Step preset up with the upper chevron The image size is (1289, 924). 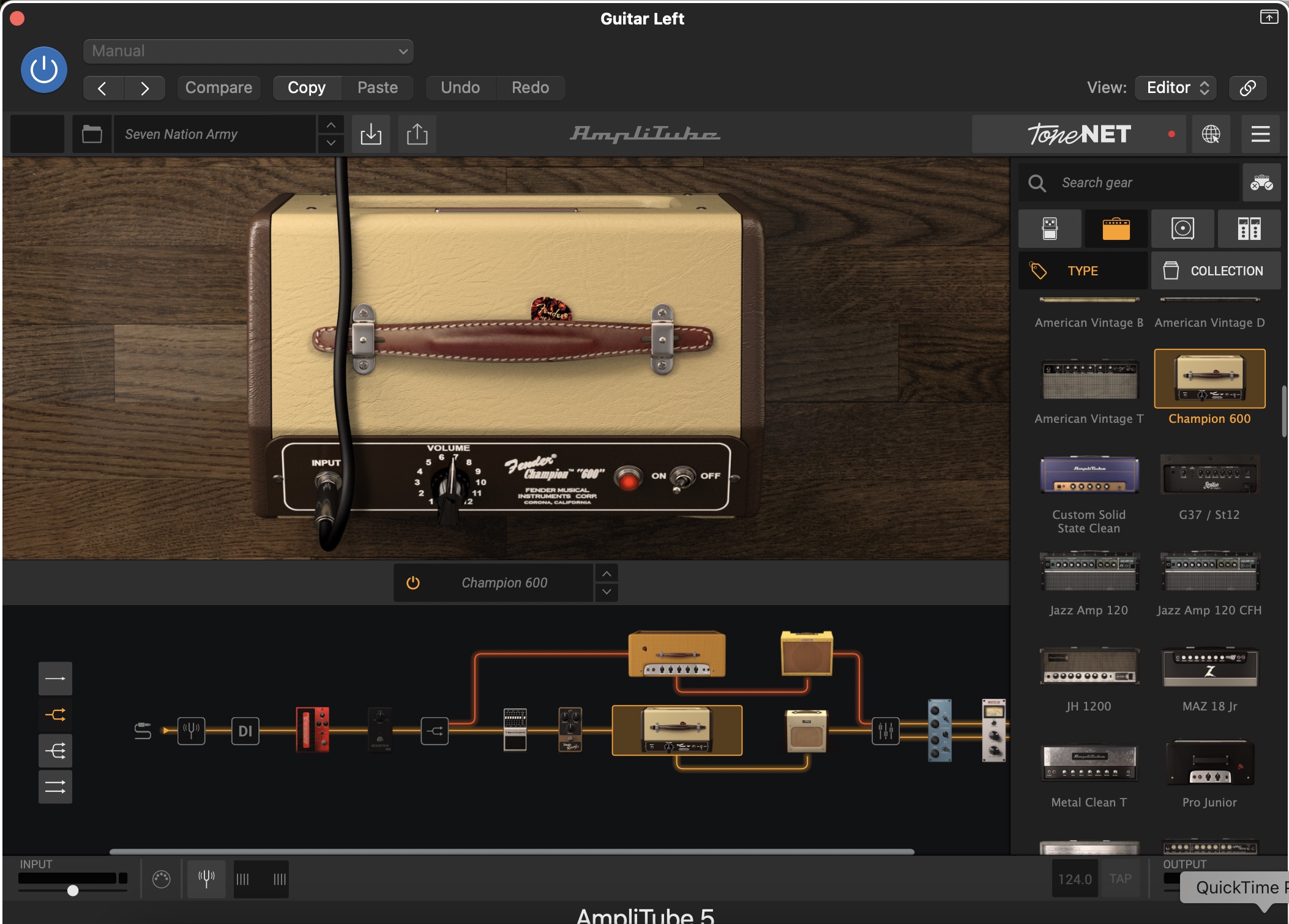tap(331, 125)
